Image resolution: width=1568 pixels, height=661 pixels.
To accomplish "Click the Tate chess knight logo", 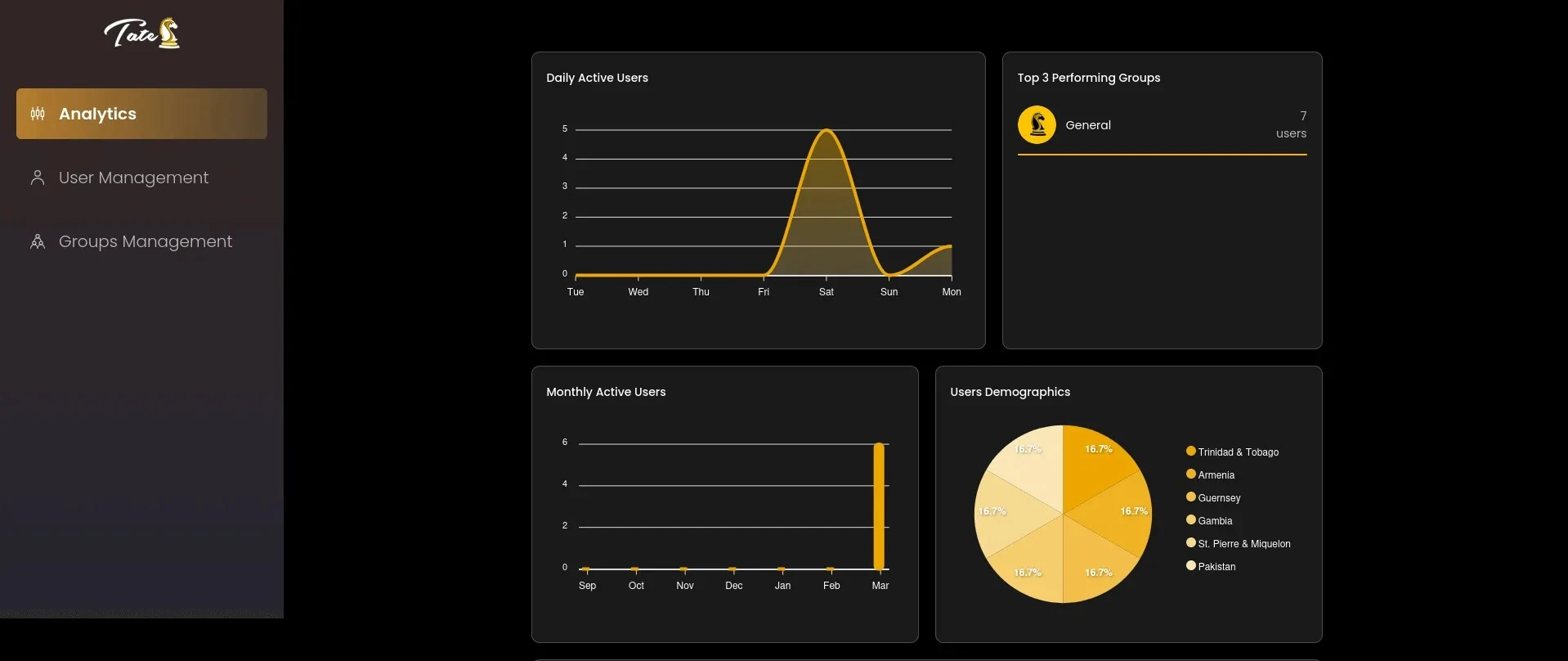I will point(142,34).
